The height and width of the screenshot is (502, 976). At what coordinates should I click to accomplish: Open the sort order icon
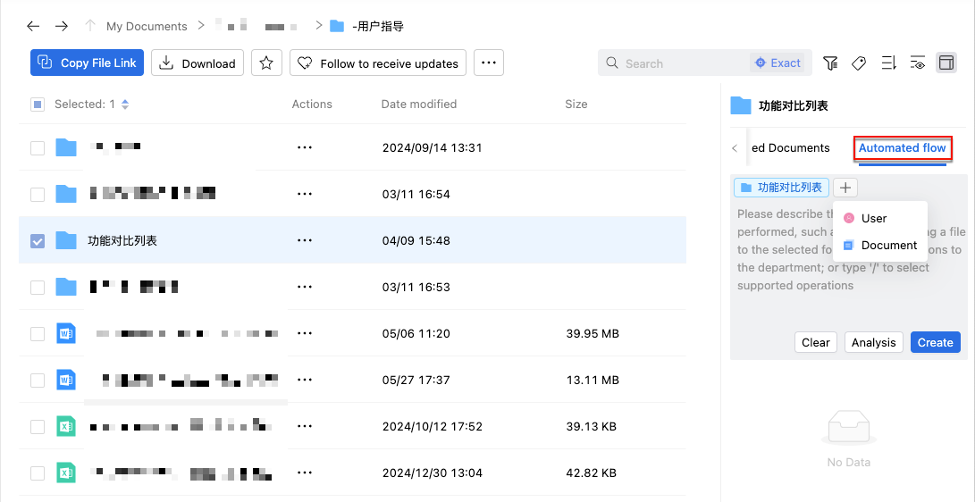point(888,63)
